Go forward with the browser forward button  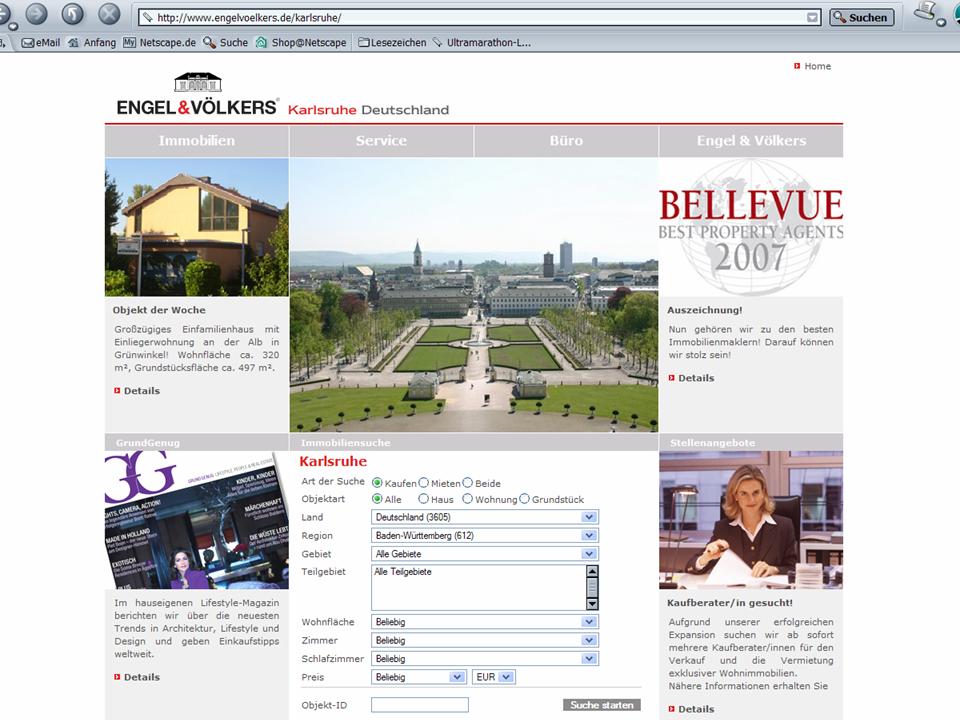click(37, 14)
